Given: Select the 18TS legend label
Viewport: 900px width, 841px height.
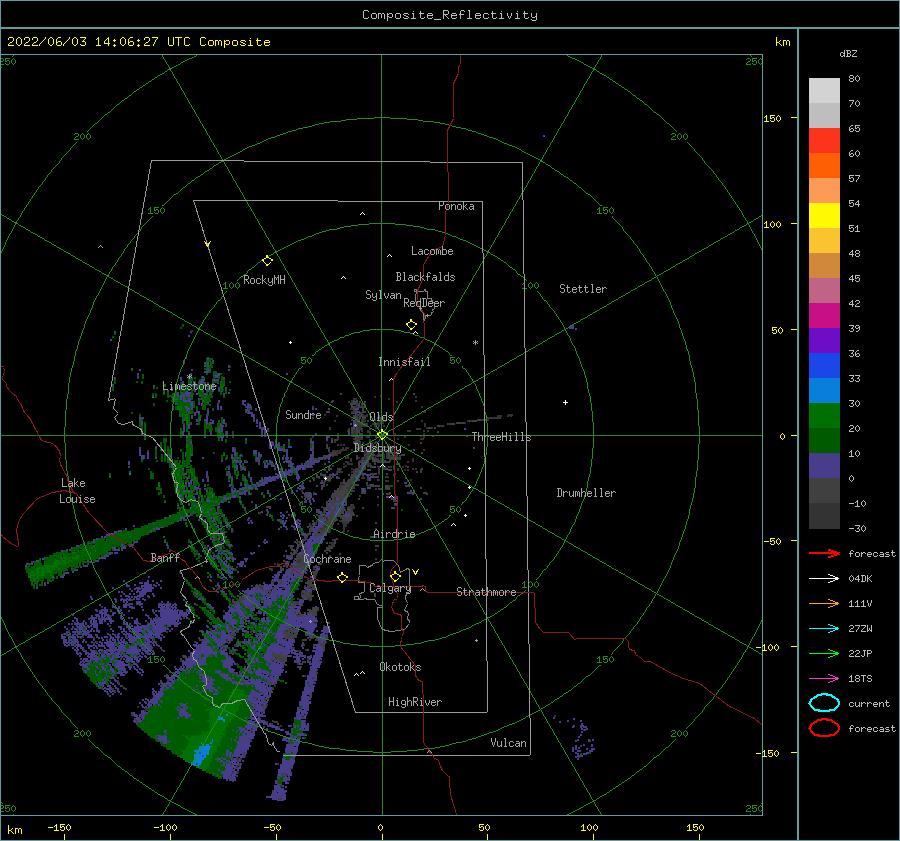Looking at the screenshot, I should coord(860,678).
